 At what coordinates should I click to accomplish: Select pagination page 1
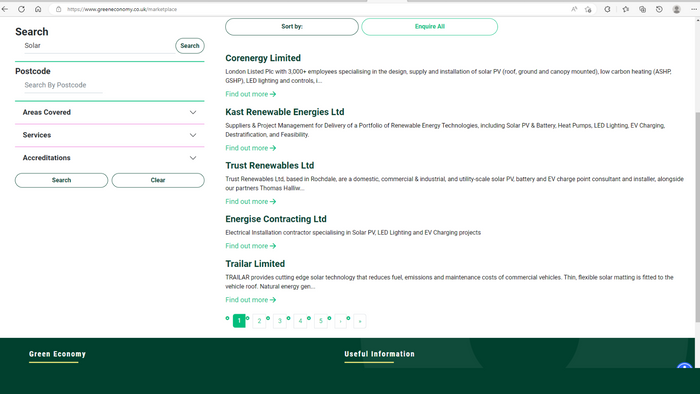pos(239,321)
